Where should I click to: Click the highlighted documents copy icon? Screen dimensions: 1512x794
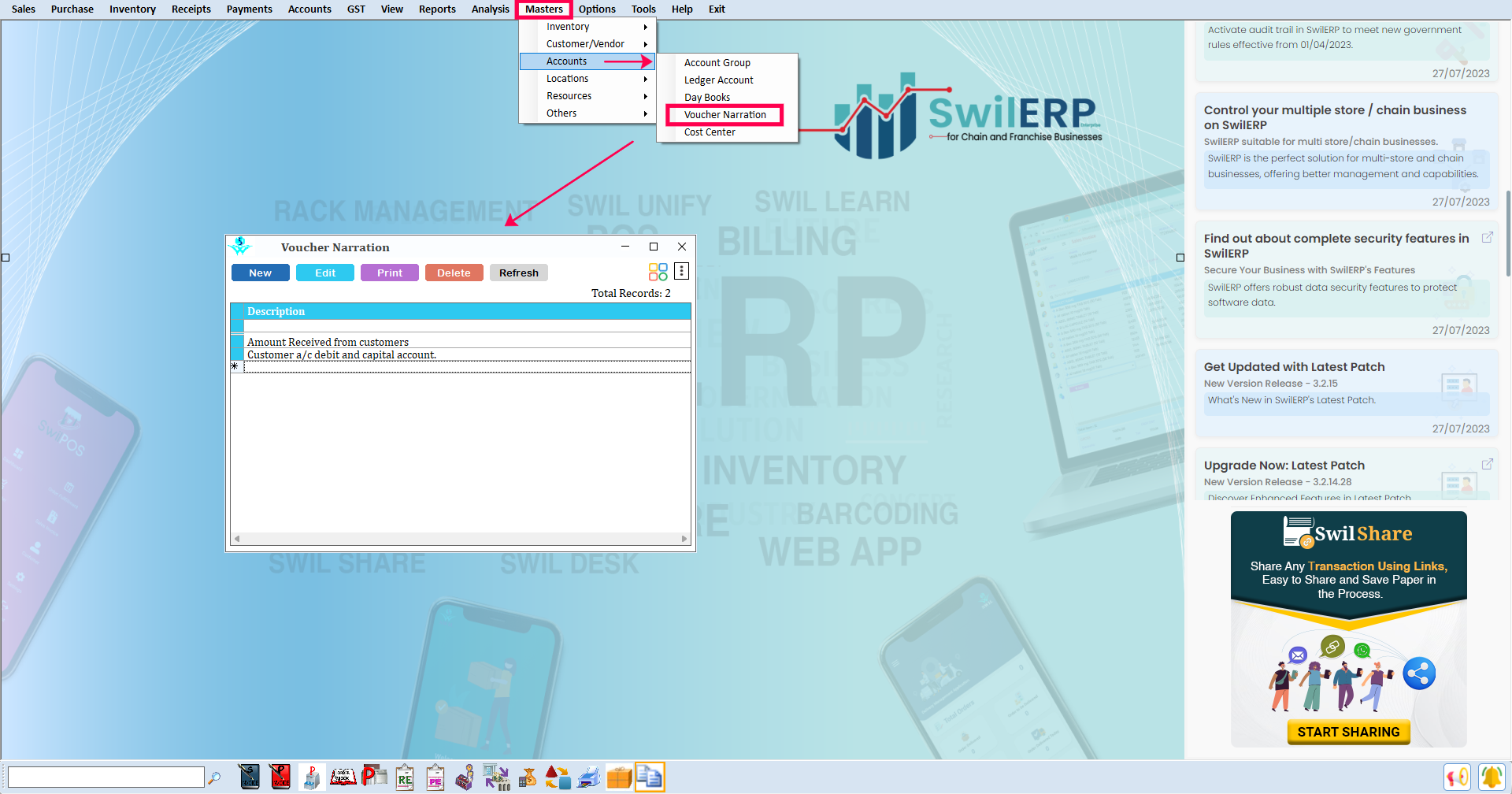click(x=650, y=777)
